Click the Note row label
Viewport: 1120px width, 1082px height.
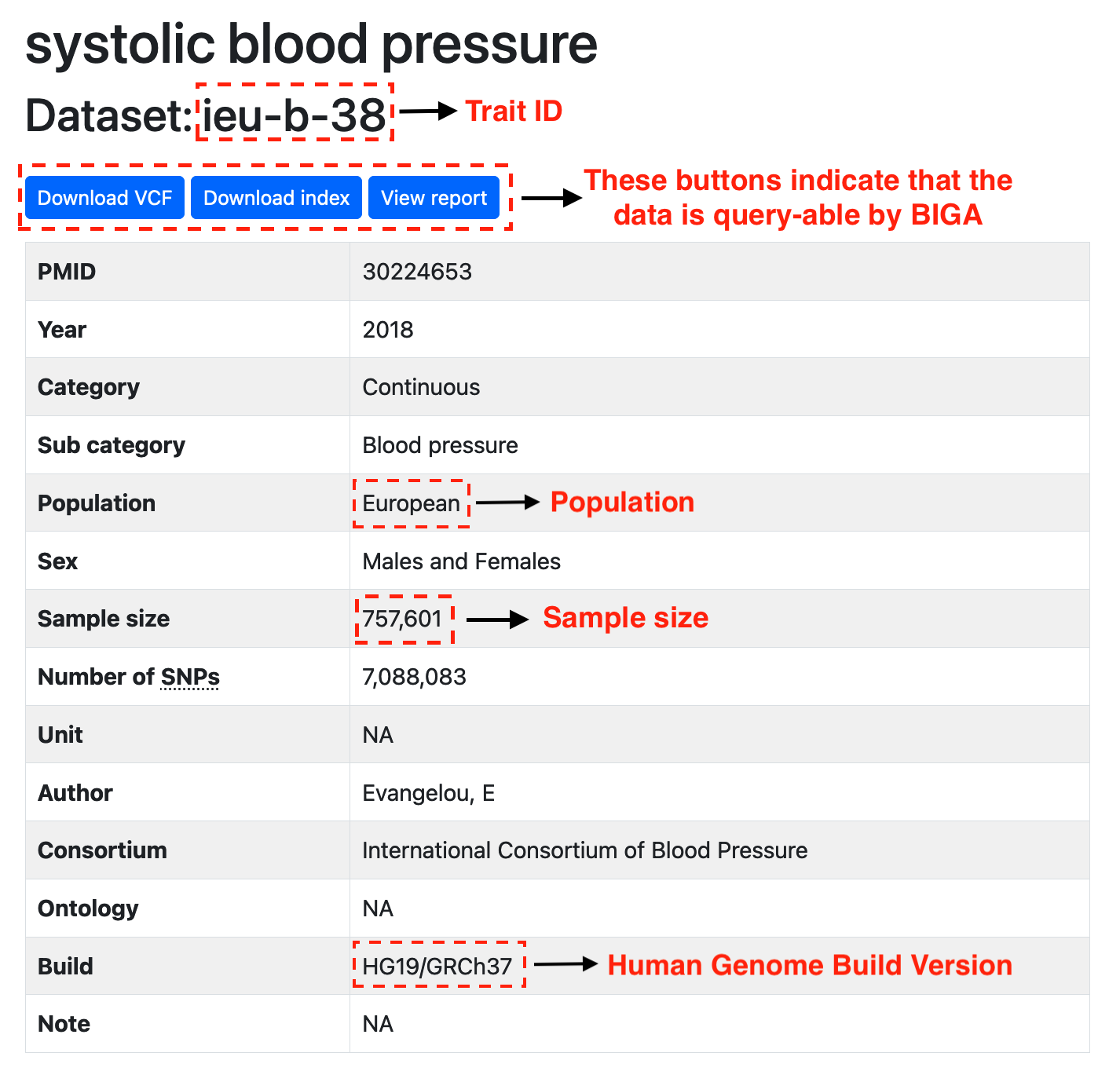pos(64,1024)
